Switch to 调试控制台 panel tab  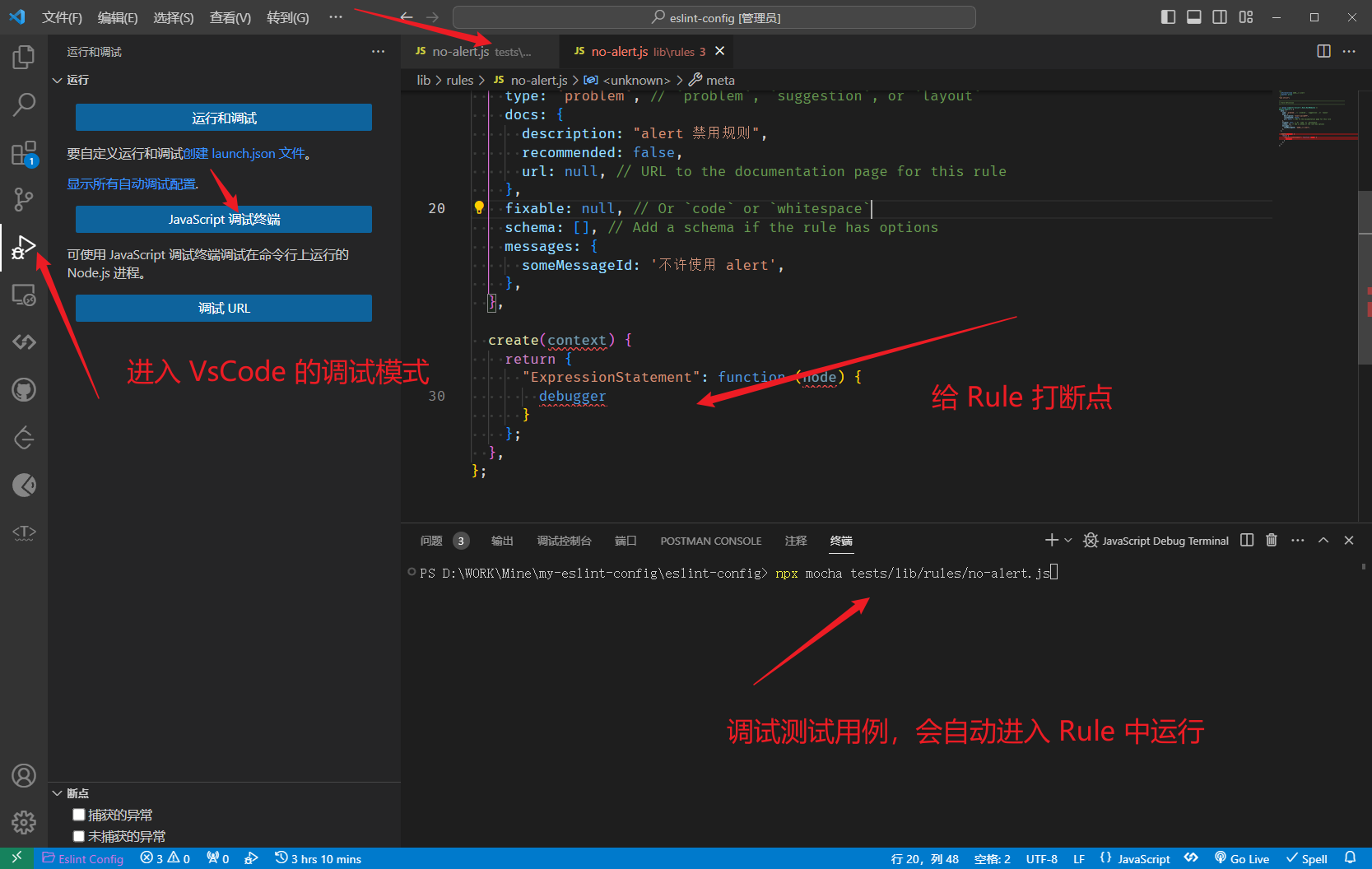click(565, 541)
